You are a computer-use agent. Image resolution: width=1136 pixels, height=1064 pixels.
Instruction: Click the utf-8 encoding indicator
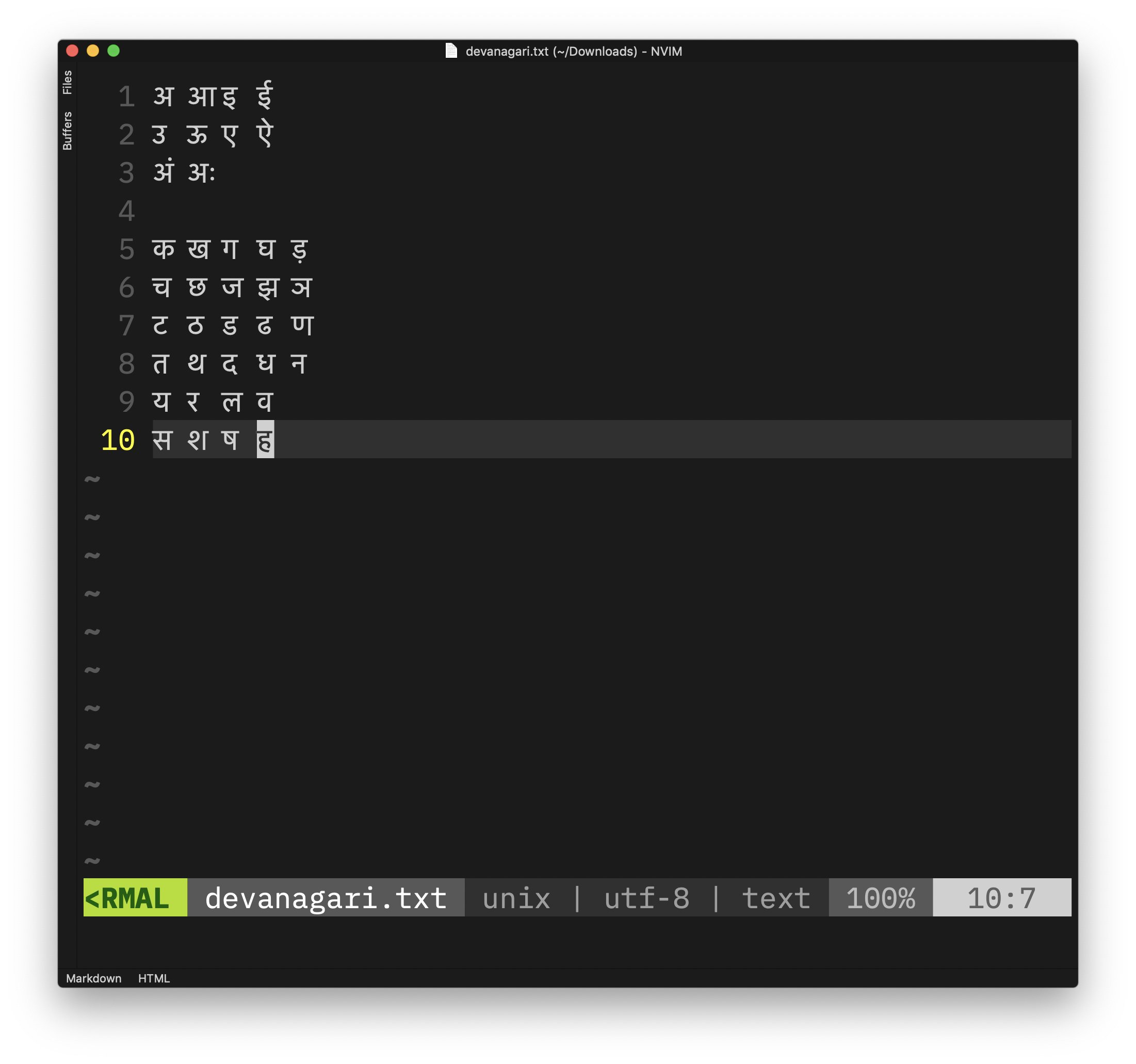pos(647,898)
